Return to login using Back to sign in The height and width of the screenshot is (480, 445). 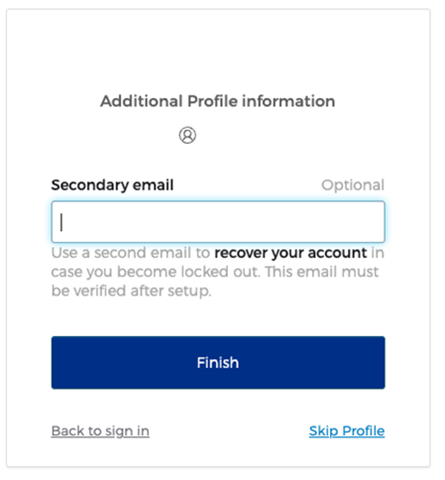coord(100,431)
